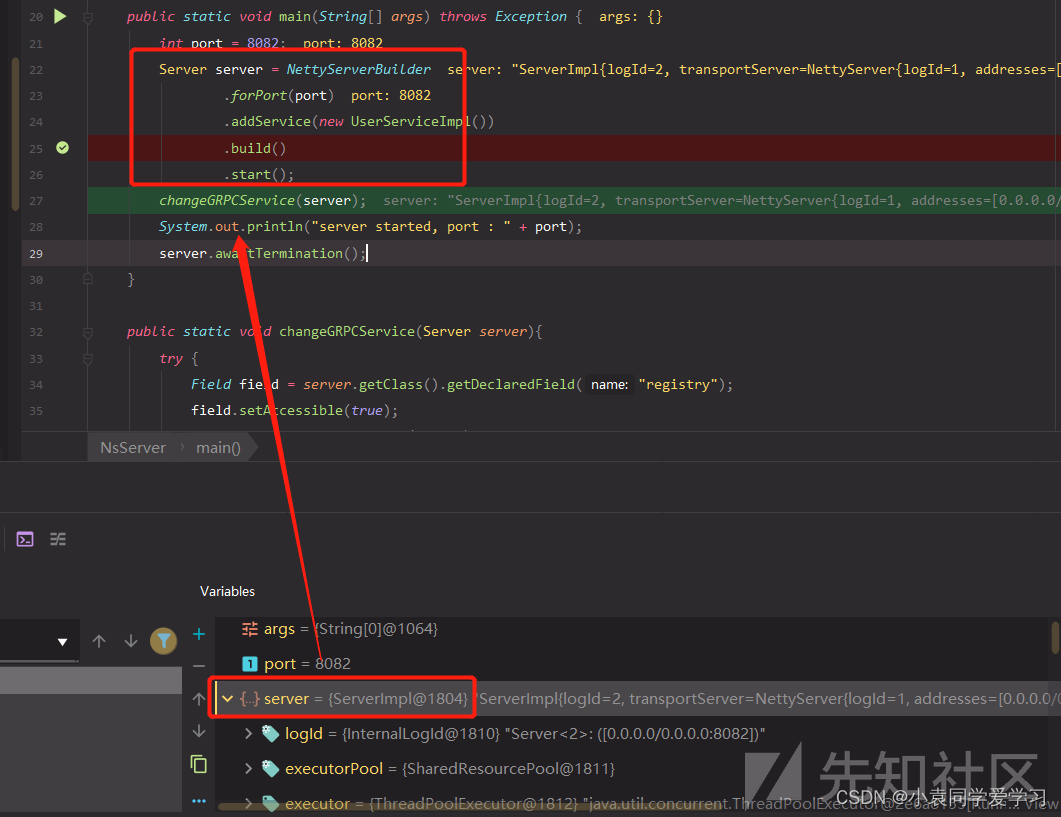Click the selected frame row in Frames list
The image size is (1061, 817).
[x=91, y=680]
